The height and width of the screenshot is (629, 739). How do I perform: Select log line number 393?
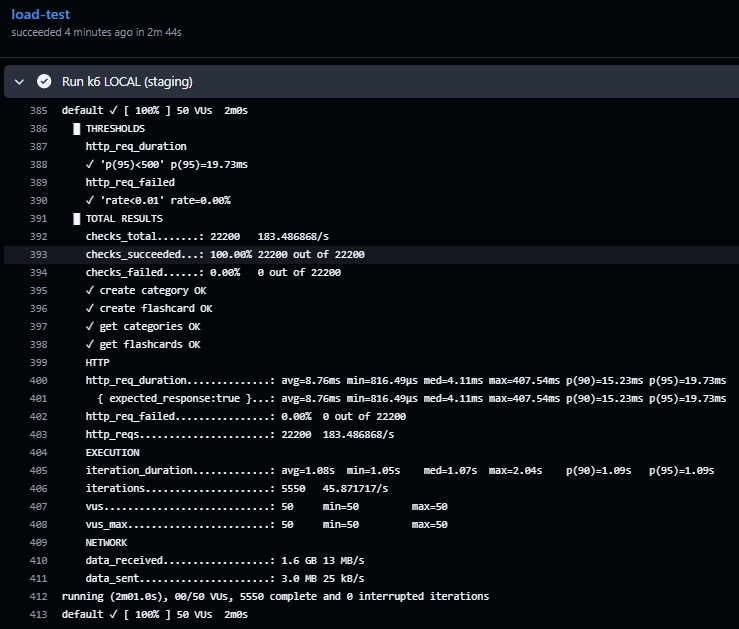39,255
